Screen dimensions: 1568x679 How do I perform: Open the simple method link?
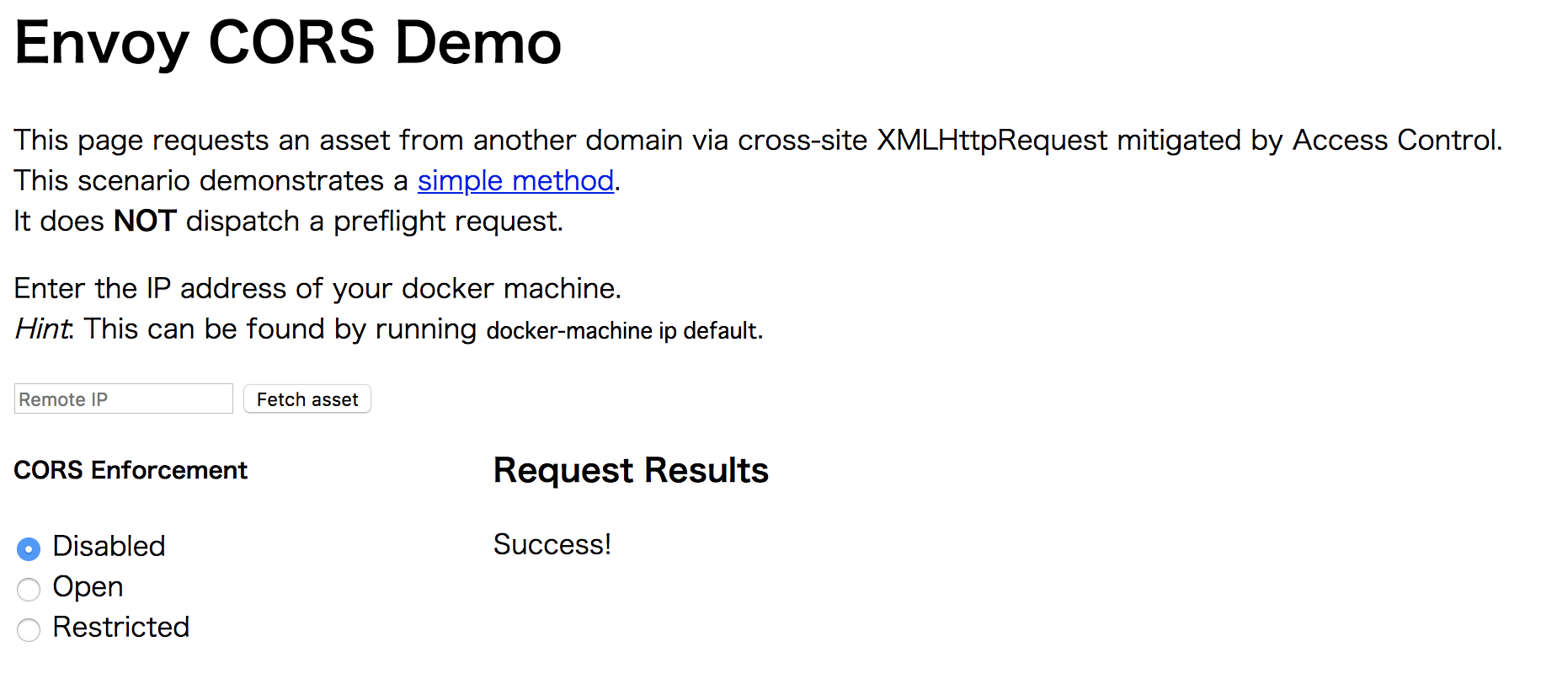(515, 180)
